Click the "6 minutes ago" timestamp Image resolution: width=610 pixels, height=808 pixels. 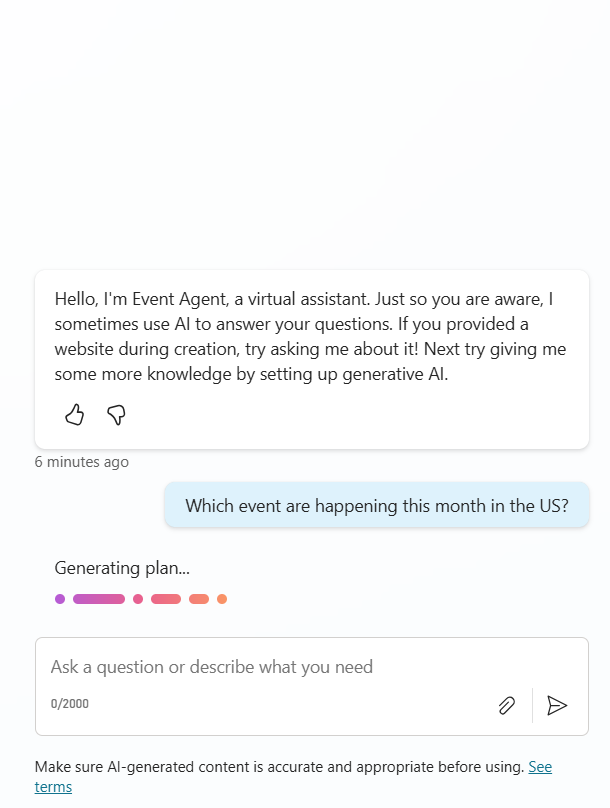point(81,462)
